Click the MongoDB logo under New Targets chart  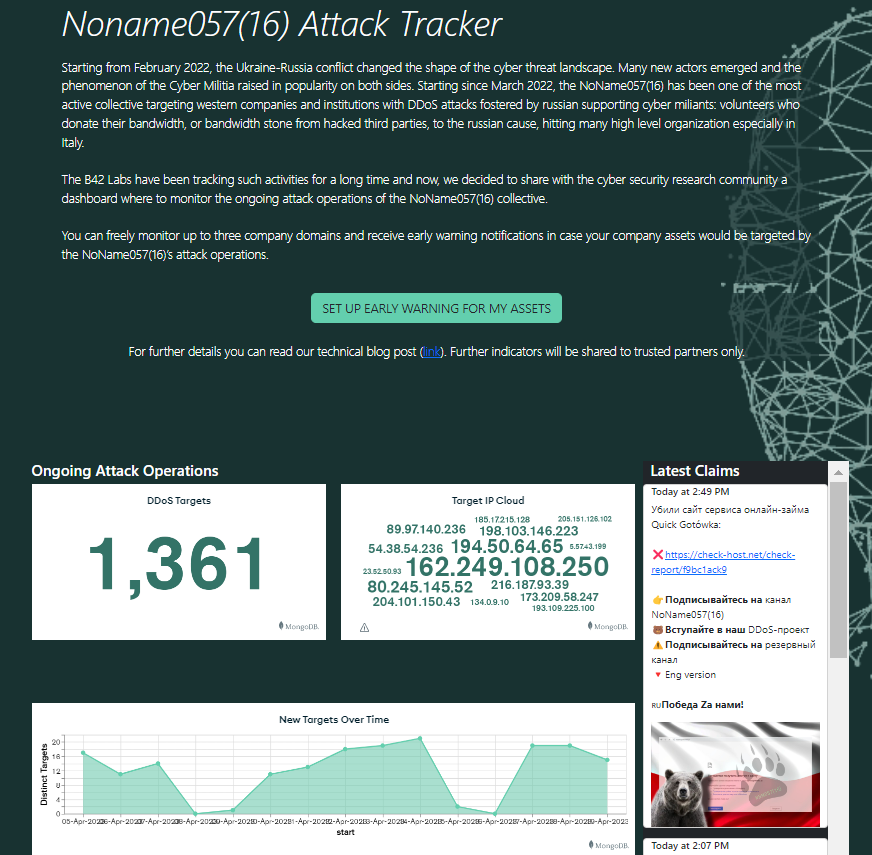607,845
